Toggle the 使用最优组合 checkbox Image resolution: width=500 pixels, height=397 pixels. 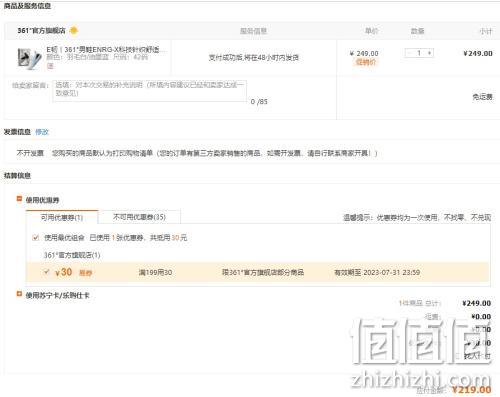(35, 238)
